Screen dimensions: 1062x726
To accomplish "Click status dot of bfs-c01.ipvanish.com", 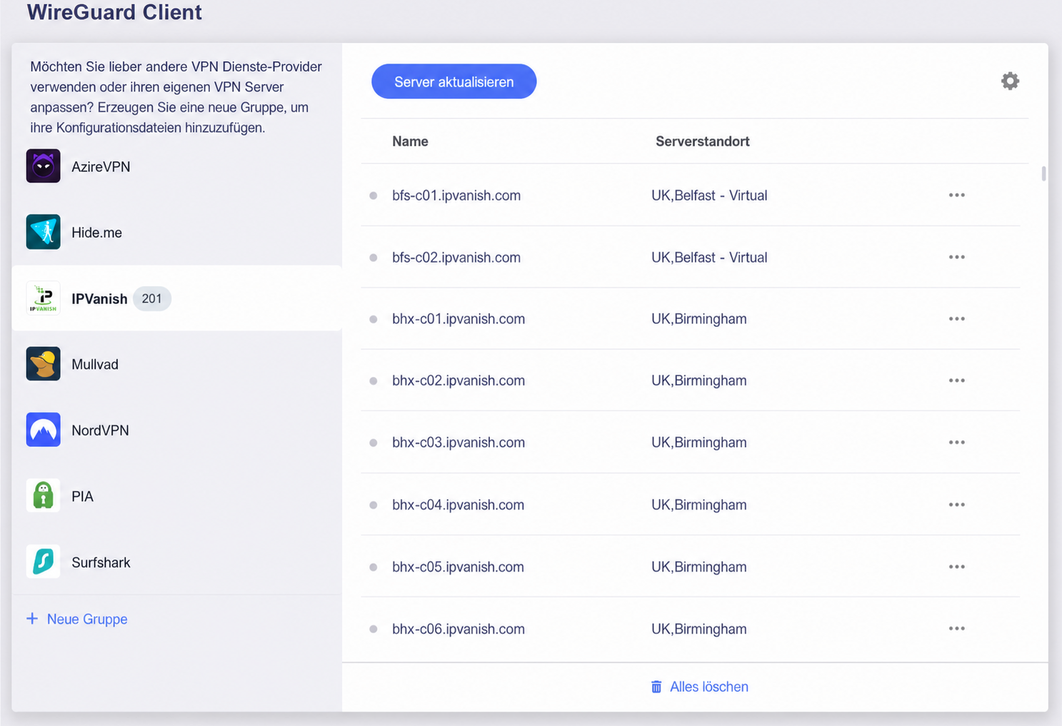I will click(373, 196).
